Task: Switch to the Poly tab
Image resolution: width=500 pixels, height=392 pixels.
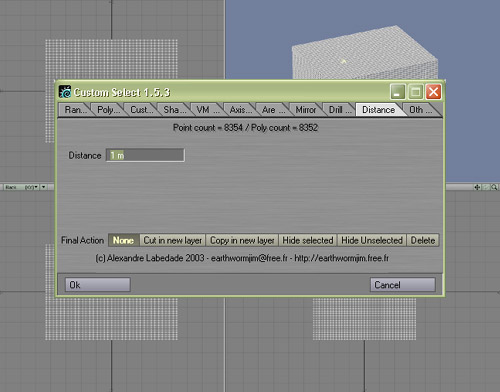Action: point(108,110)
